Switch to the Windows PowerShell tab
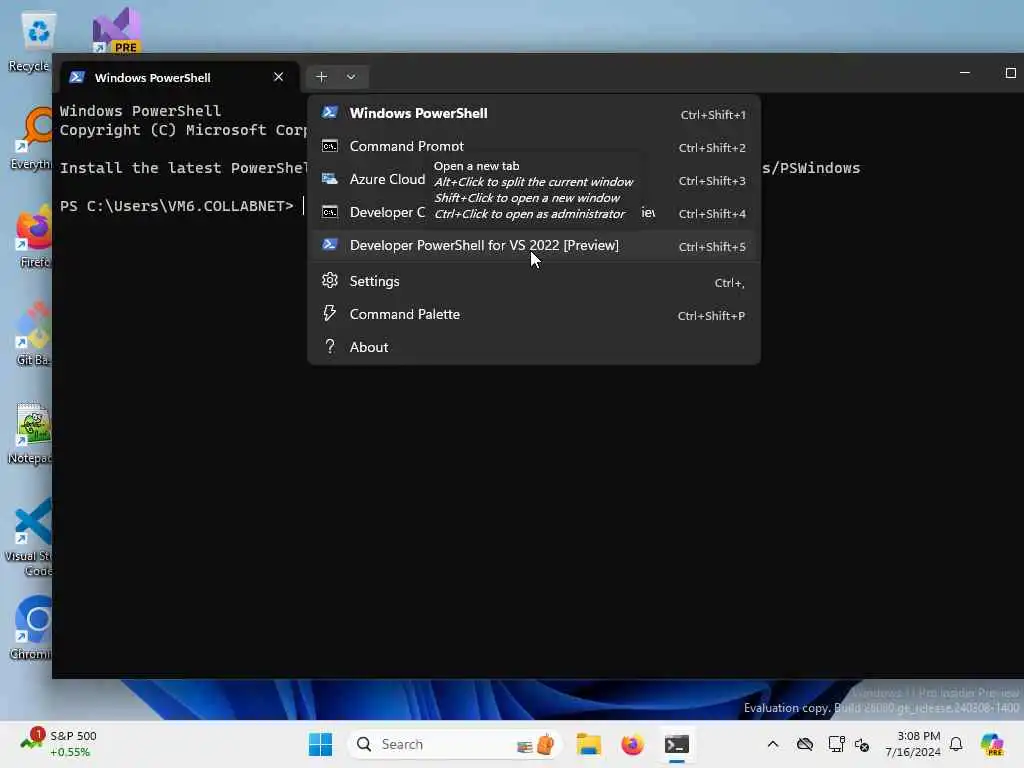 pyautogui.click(x=178, y=78)
